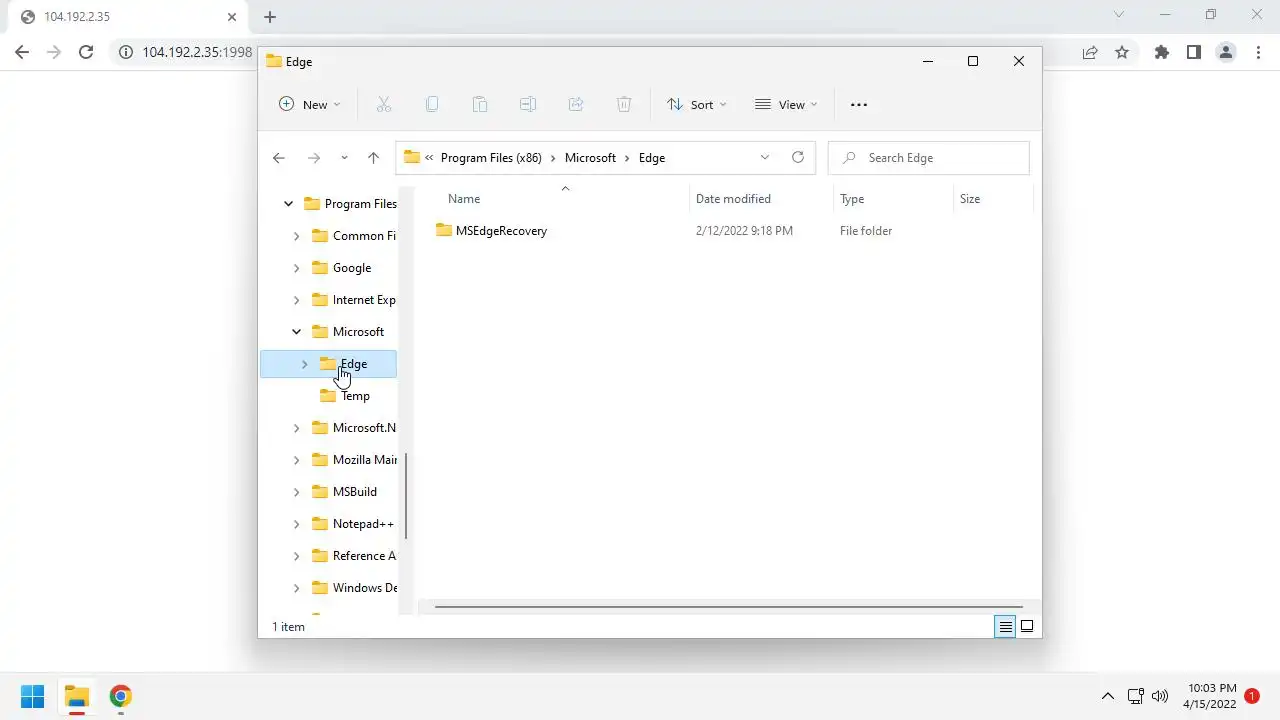Open Chrome extensions puzzle icon
Viewport: 1280px width, 720px height.
1162,52
